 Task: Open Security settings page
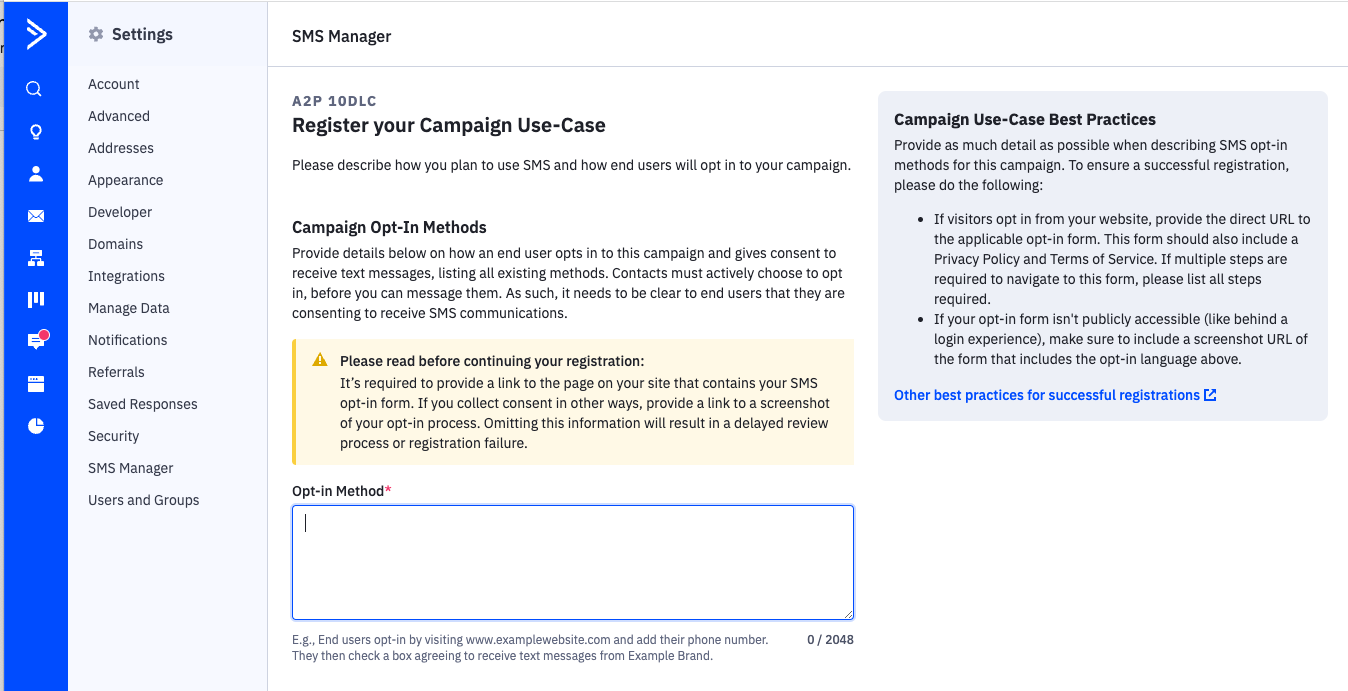pyautogui.click(x=114, y=436)
